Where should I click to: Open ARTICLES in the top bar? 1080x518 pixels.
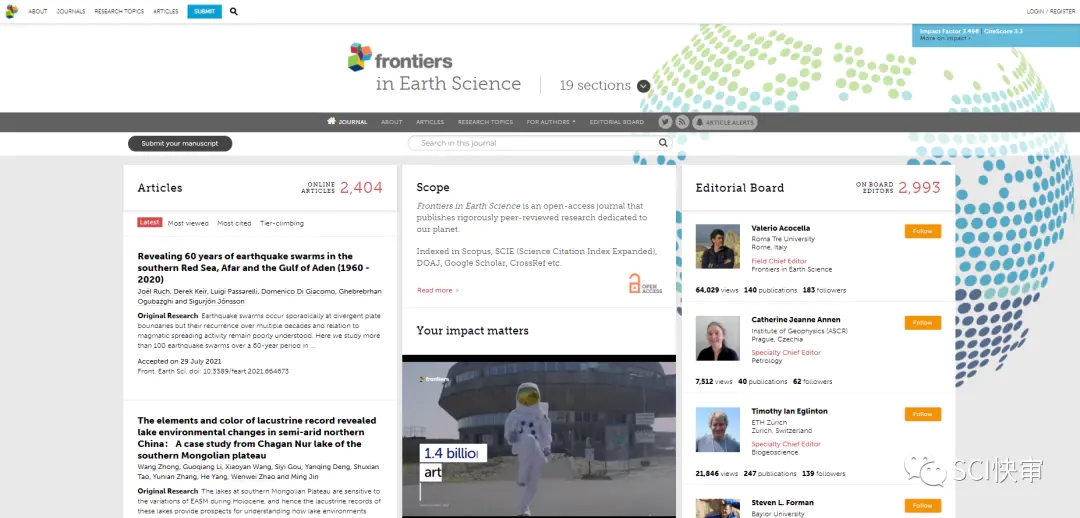(x=165, y=12)
